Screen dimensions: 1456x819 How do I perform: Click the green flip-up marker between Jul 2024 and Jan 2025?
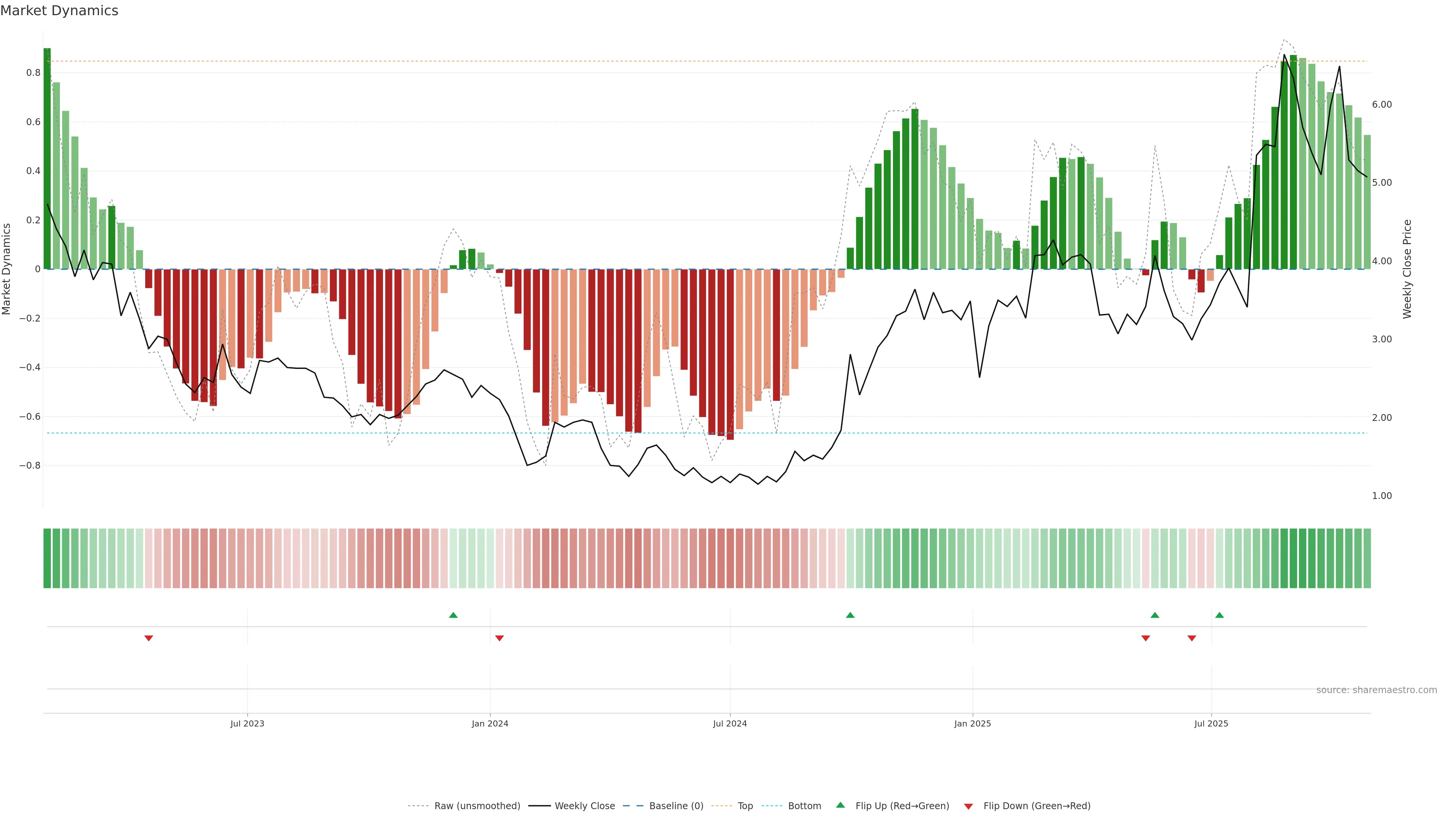tap(850, 615)
